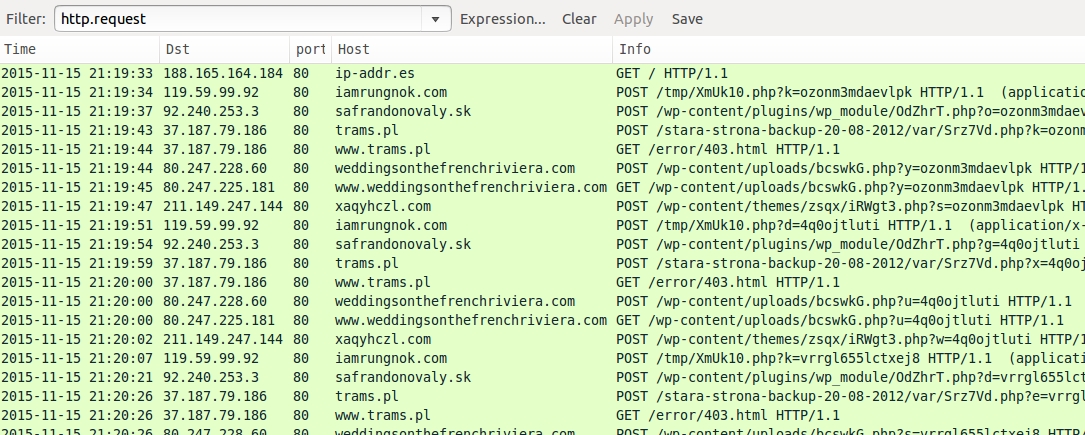Sort by the port column header

[311, 49]
